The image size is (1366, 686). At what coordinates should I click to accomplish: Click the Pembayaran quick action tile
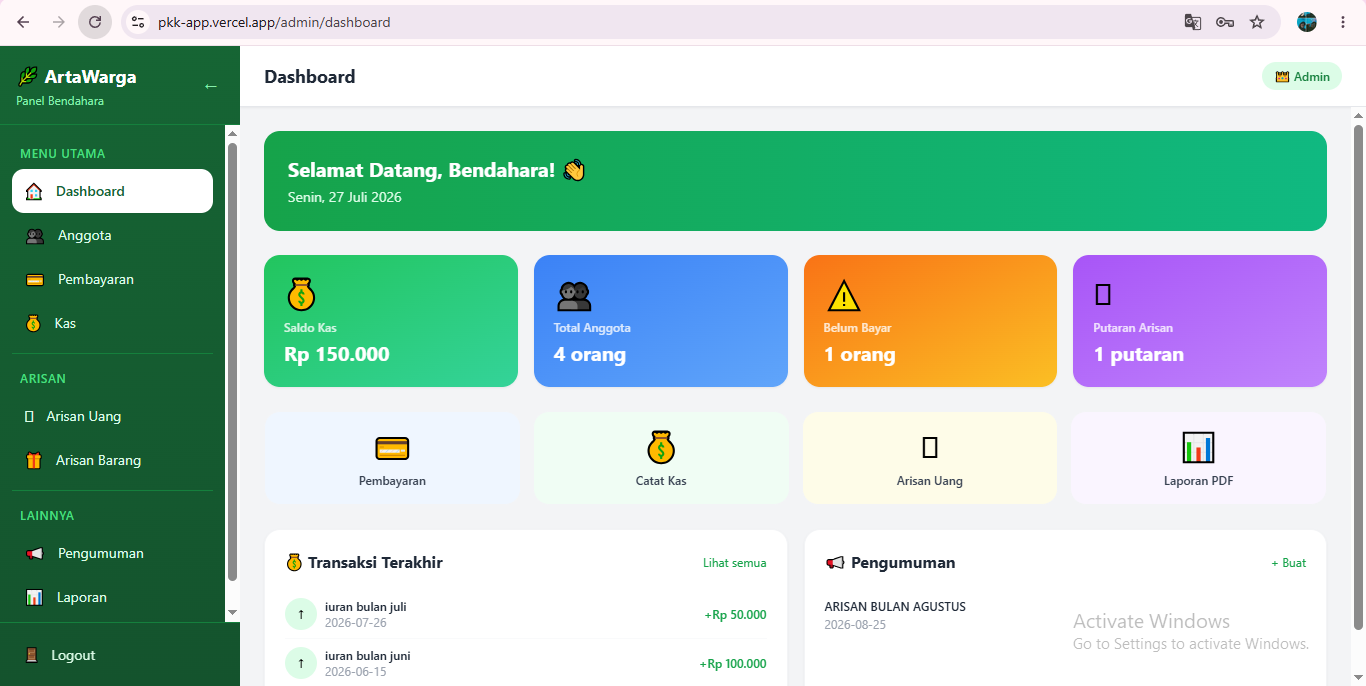pos(392,458)
